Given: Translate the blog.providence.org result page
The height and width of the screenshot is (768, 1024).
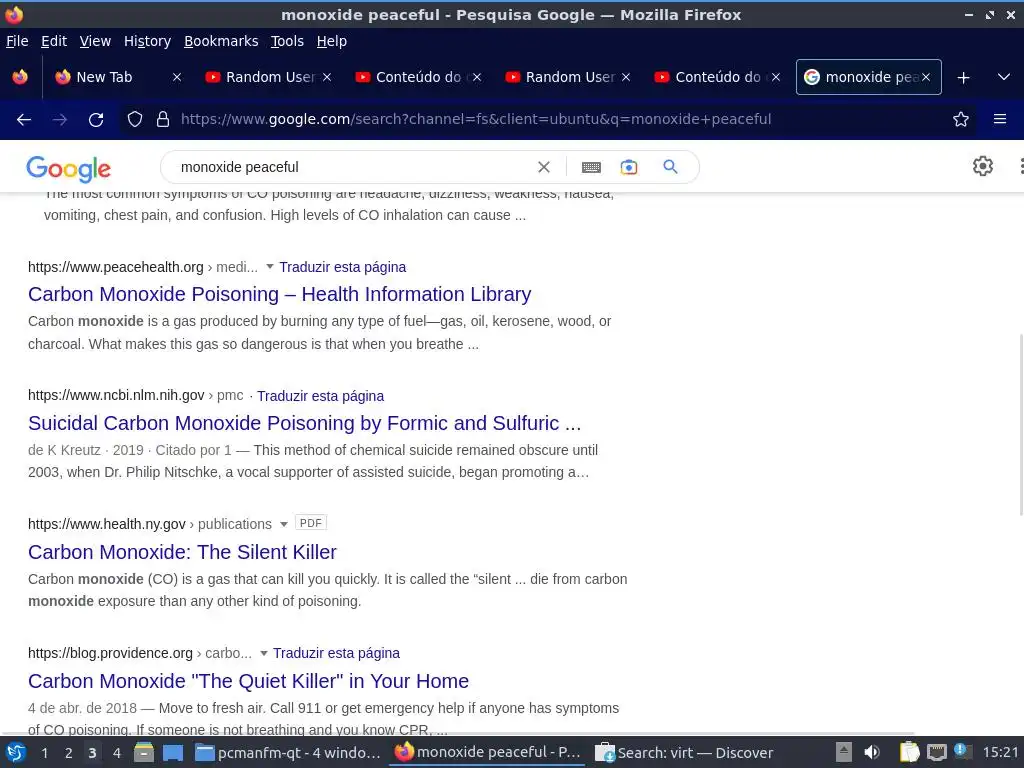Looking at the screenshot, I should coord(336,653).
